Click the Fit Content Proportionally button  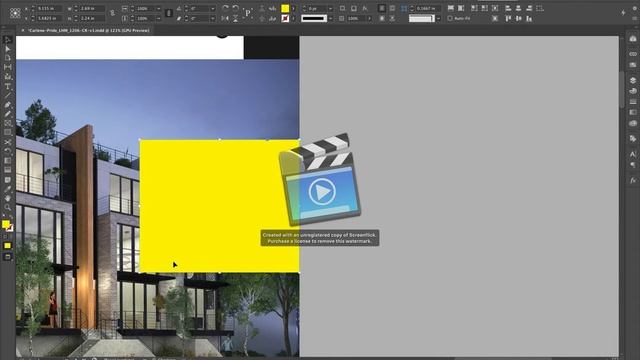[461, 8]
